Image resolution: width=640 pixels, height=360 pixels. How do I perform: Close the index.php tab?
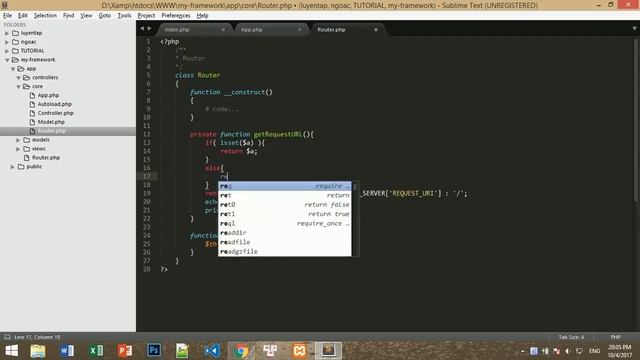pos(223,29)
